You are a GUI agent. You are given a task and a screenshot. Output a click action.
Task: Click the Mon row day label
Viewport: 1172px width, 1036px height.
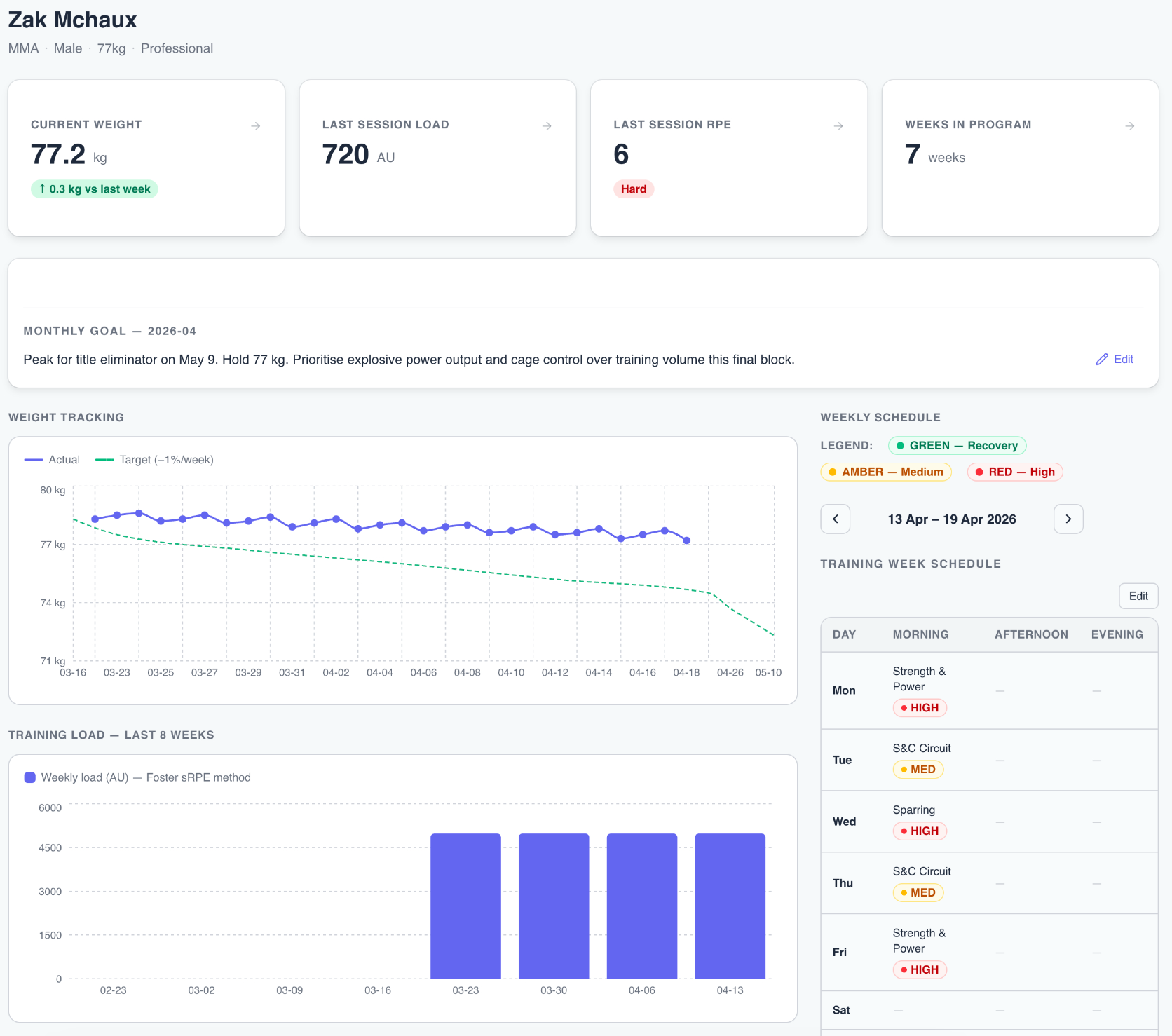(x=844, y=690)
